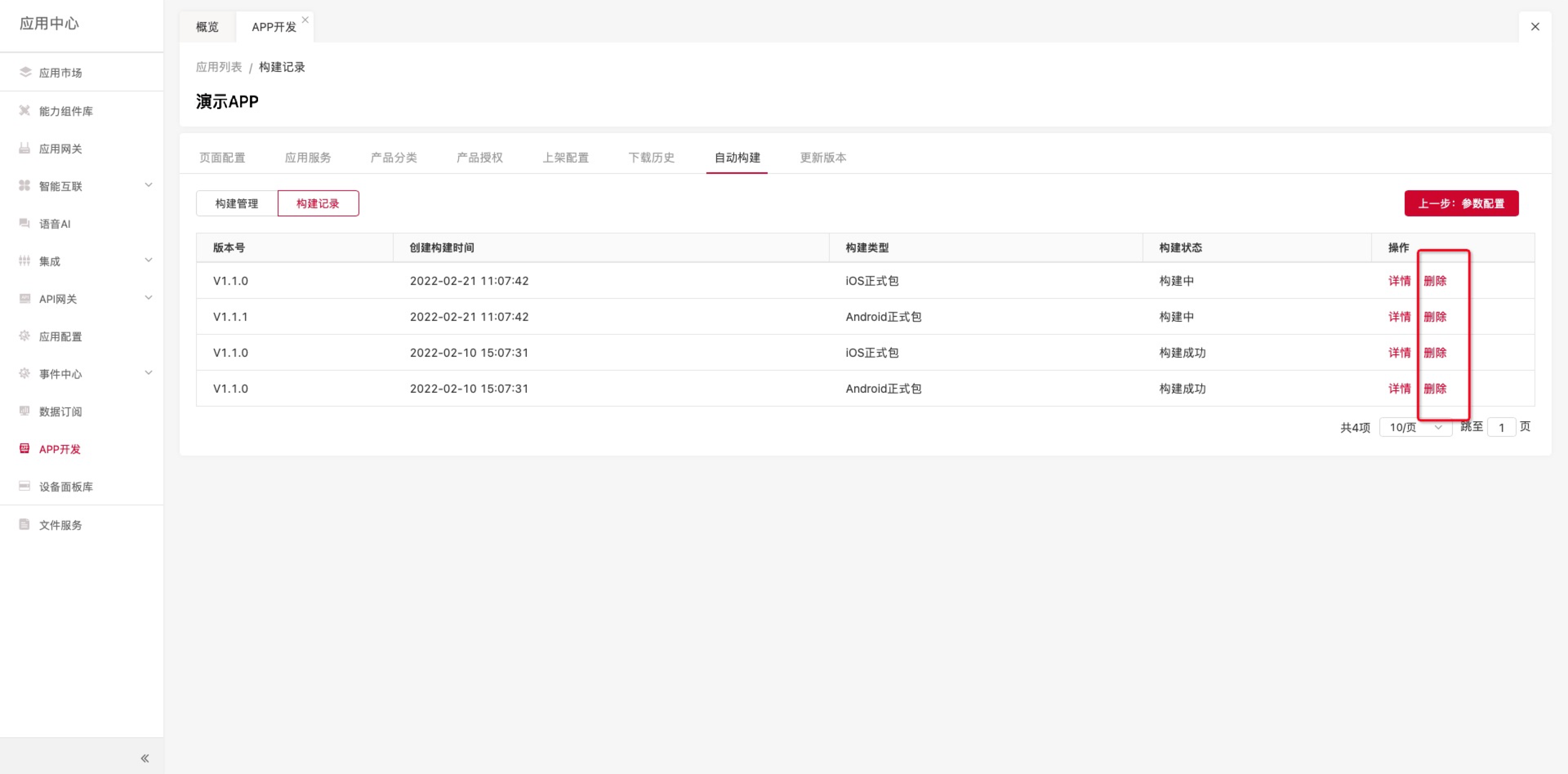Select the 构建记录 toggle button

[x=318, y=203]
